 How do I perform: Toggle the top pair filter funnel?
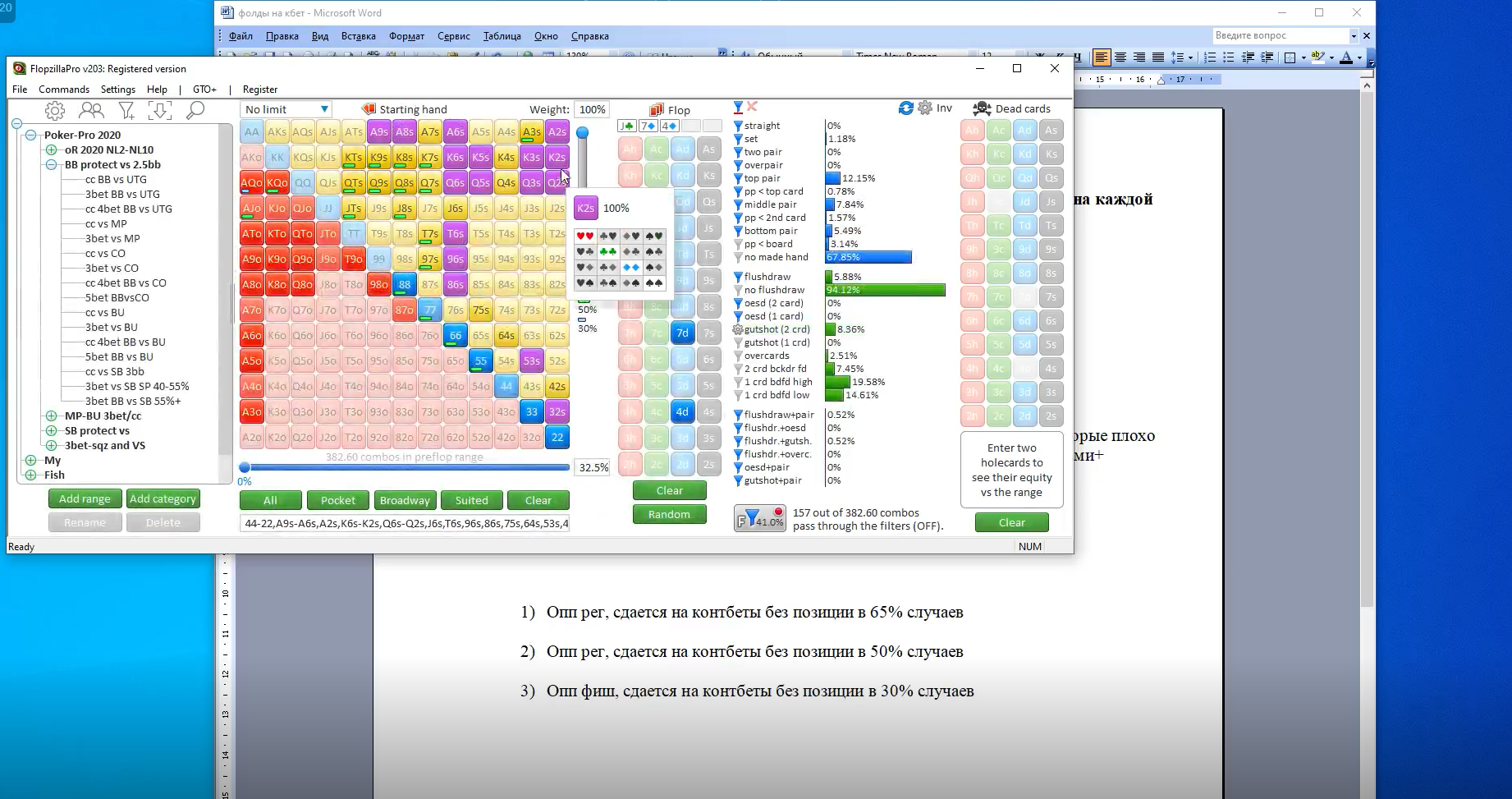(738, 178)
